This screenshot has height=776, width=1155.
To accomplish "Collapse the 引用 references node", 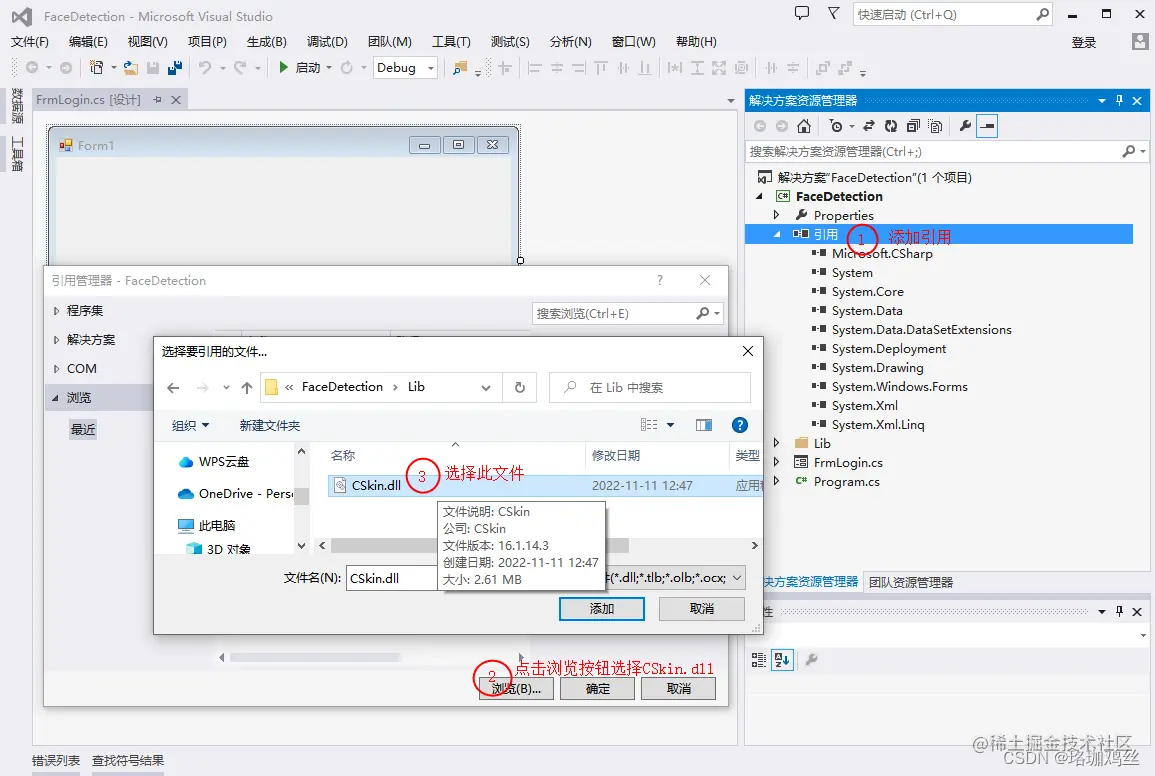I will (776, 234).
